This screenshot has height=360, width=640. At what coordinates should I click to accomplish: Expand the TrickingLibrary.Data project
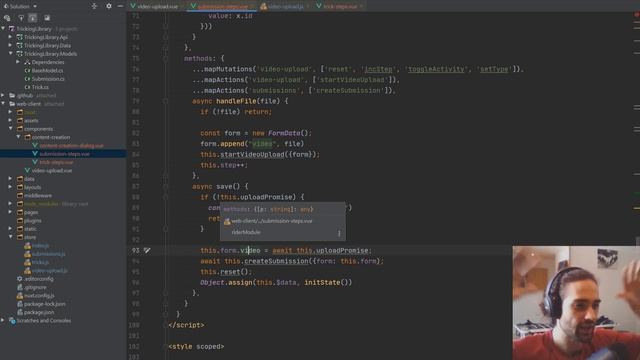pyautogui.click(x=11, y=45)
